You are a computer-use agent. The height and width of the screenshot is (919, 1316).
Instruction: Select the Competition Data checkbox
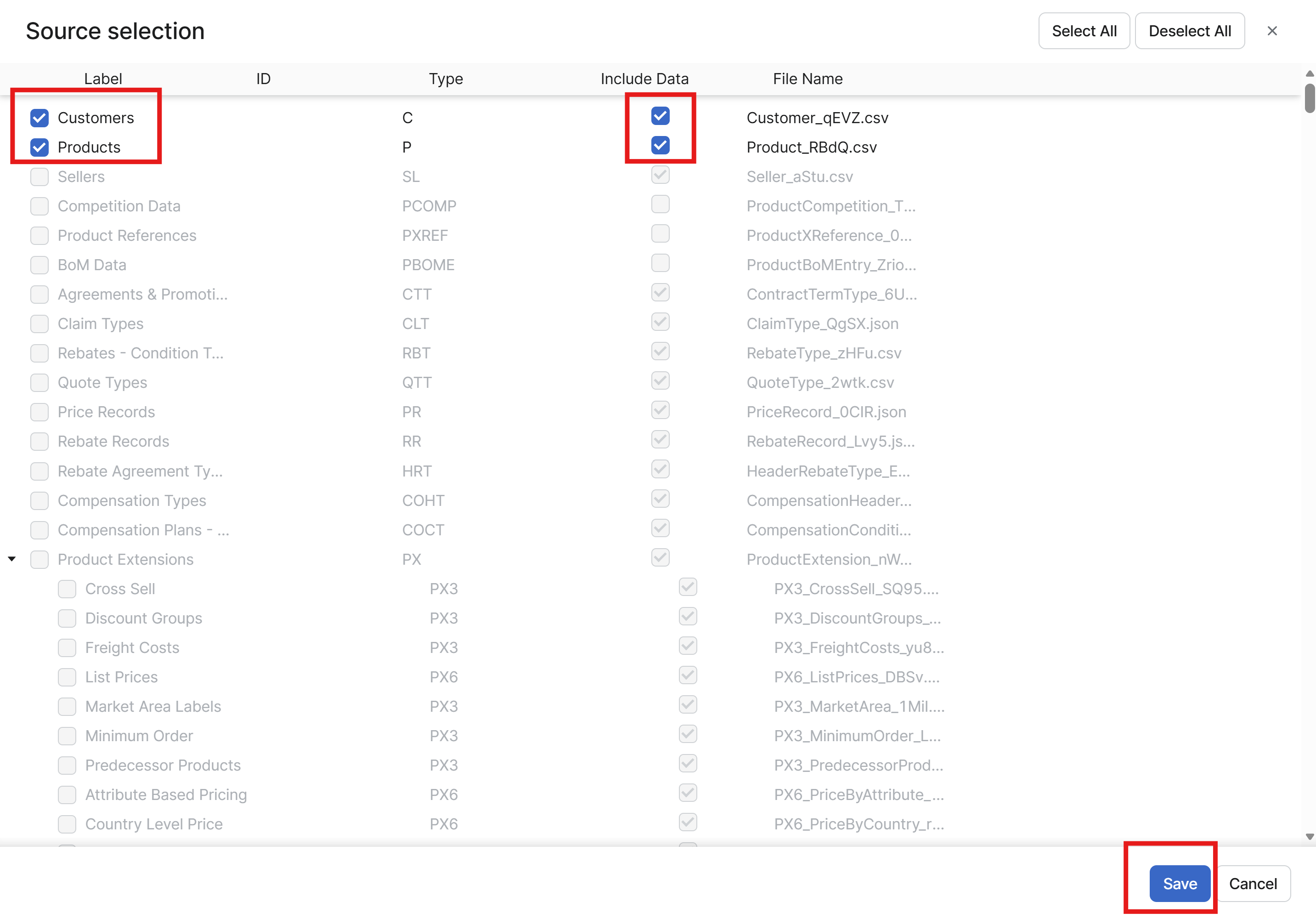[40, 206]
